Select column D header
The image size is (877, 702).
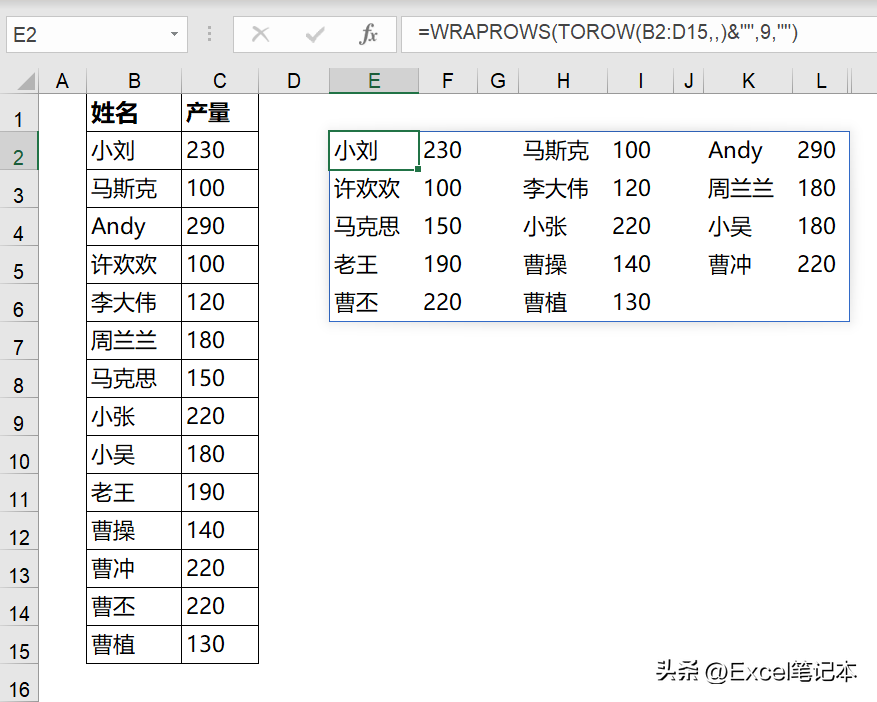(x=294, y=81)
